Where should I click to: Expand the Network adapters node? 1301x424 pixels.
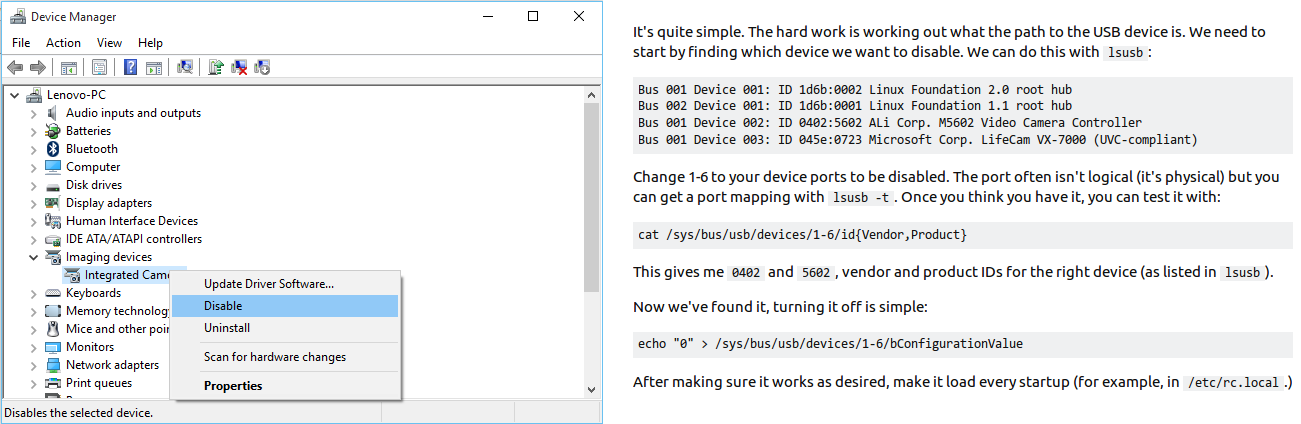pyautogui.click(x=34, y=365)
